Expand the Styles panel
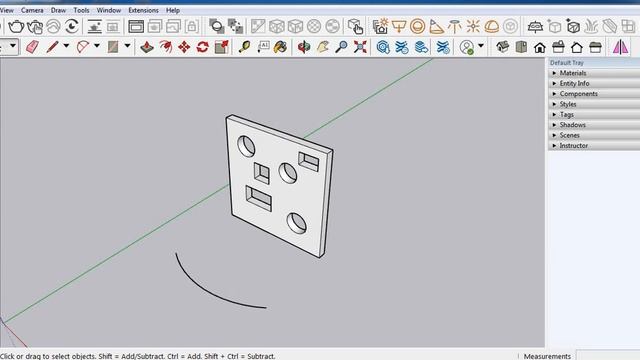This screenshot has width=640, height=360. click(594, 104)
